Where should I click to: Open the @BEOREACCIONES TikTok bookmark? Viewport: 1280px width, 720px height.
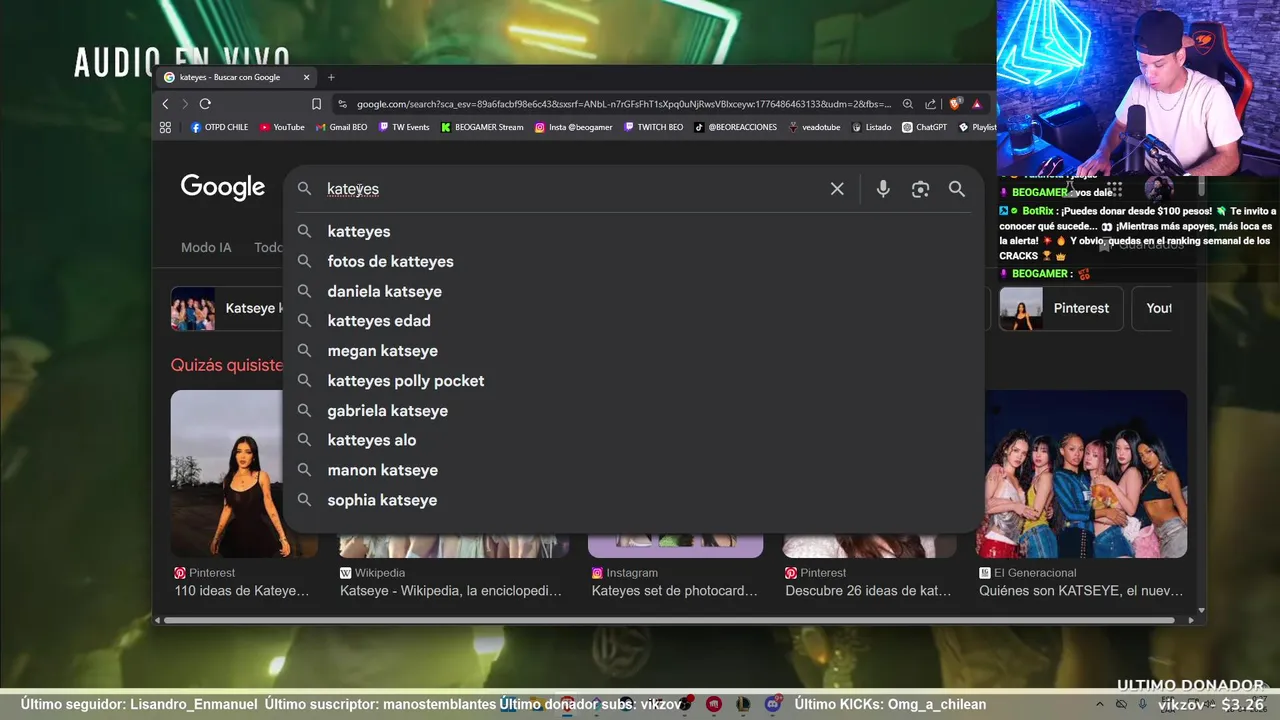[x=736, y=127]
